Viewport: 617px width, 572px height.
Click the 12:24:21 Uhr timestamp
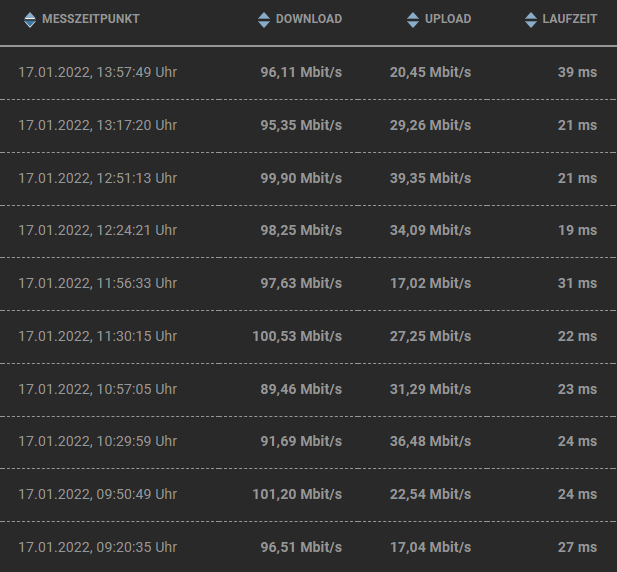tap(98, 230)
